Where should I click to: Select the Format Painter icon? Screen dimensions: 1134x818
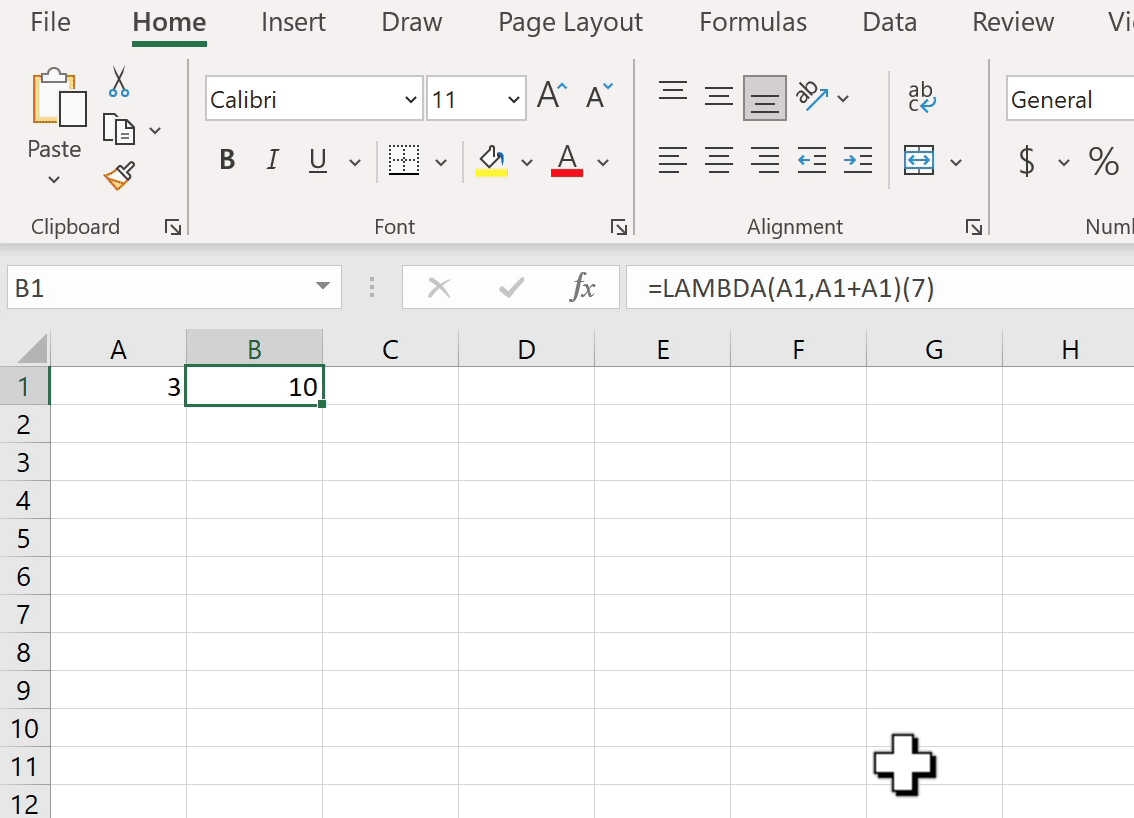(x=118, y=174)
